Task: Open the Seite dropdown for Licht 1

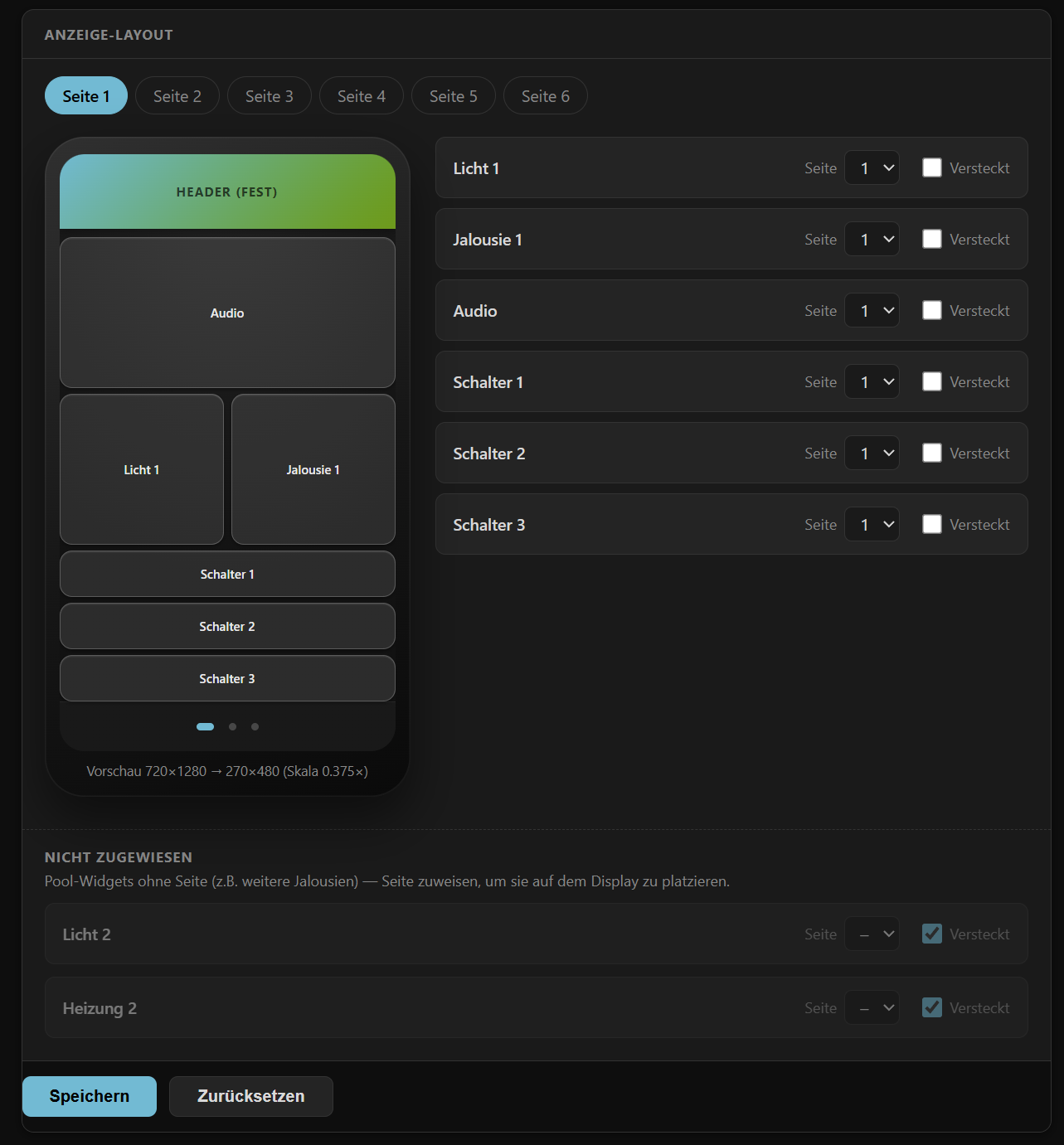Action: 872,167
